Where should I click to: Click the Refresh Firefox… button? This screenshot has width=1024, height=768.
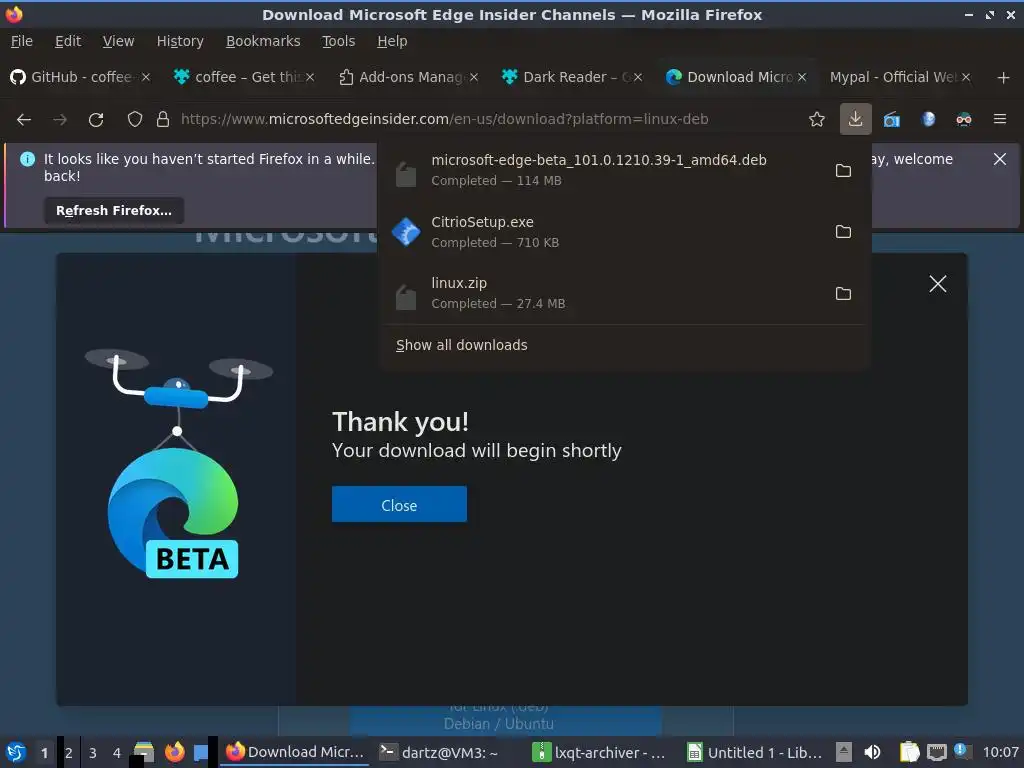114,210
